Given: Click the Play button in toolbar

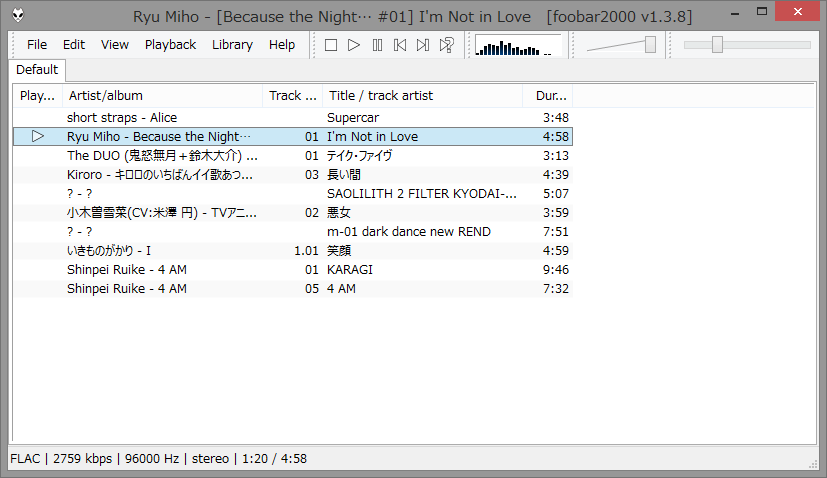Looking at the screenshot, I should click(x=354, y=45).
